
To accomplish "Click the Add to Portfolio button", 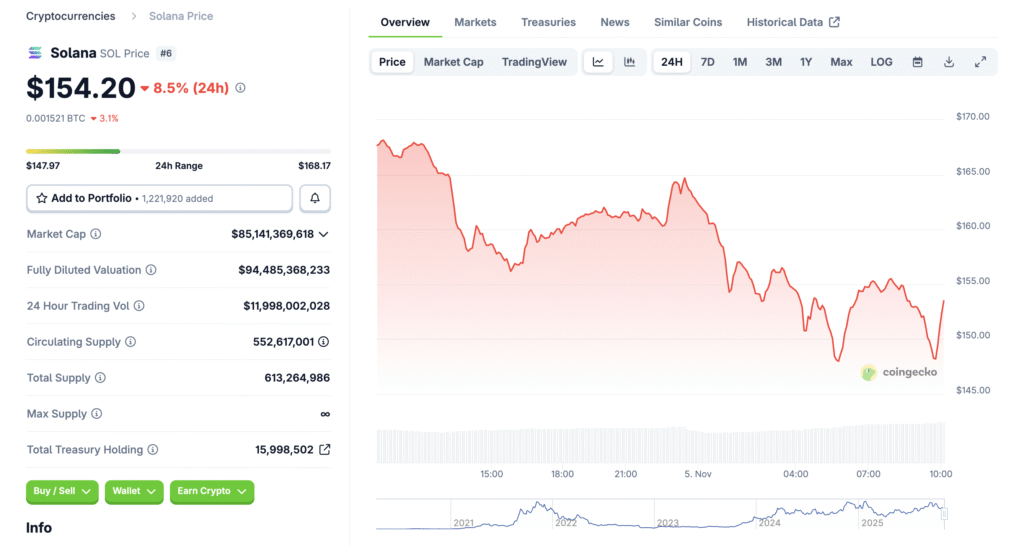I will (159, 198).
